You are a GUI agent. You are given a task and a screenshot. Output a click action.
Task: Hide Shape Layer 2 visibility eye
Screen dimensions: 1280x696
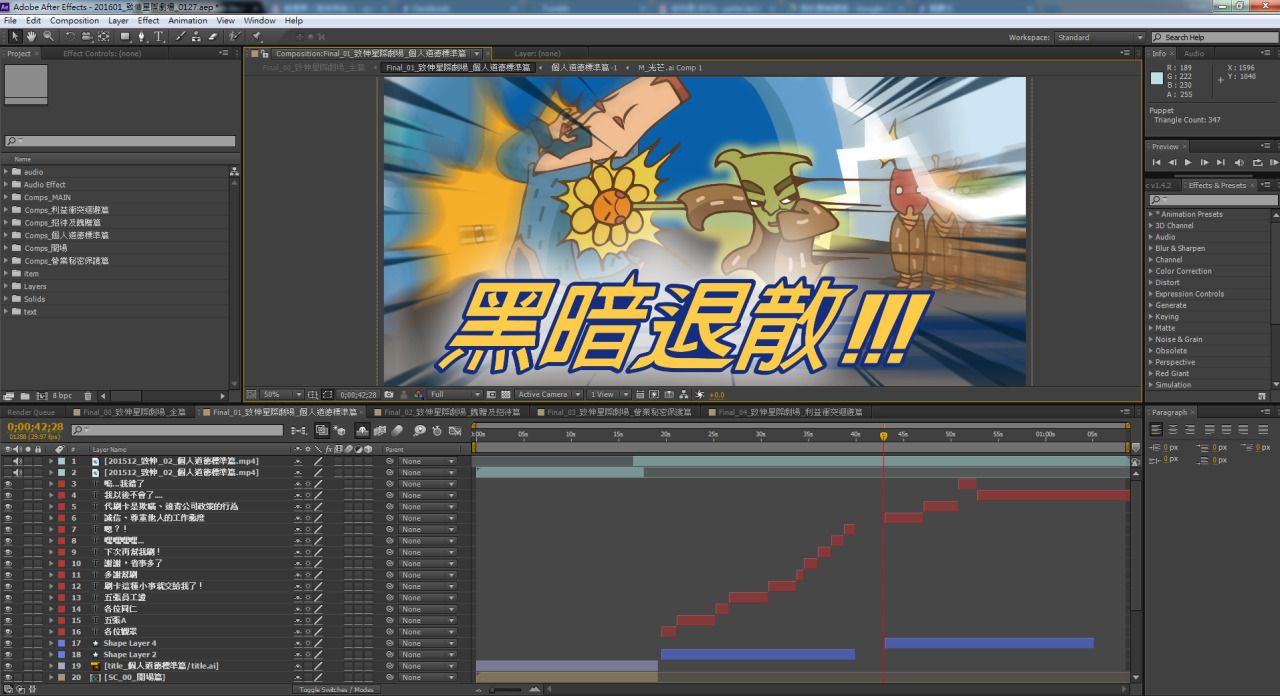(x=8, y=655)
